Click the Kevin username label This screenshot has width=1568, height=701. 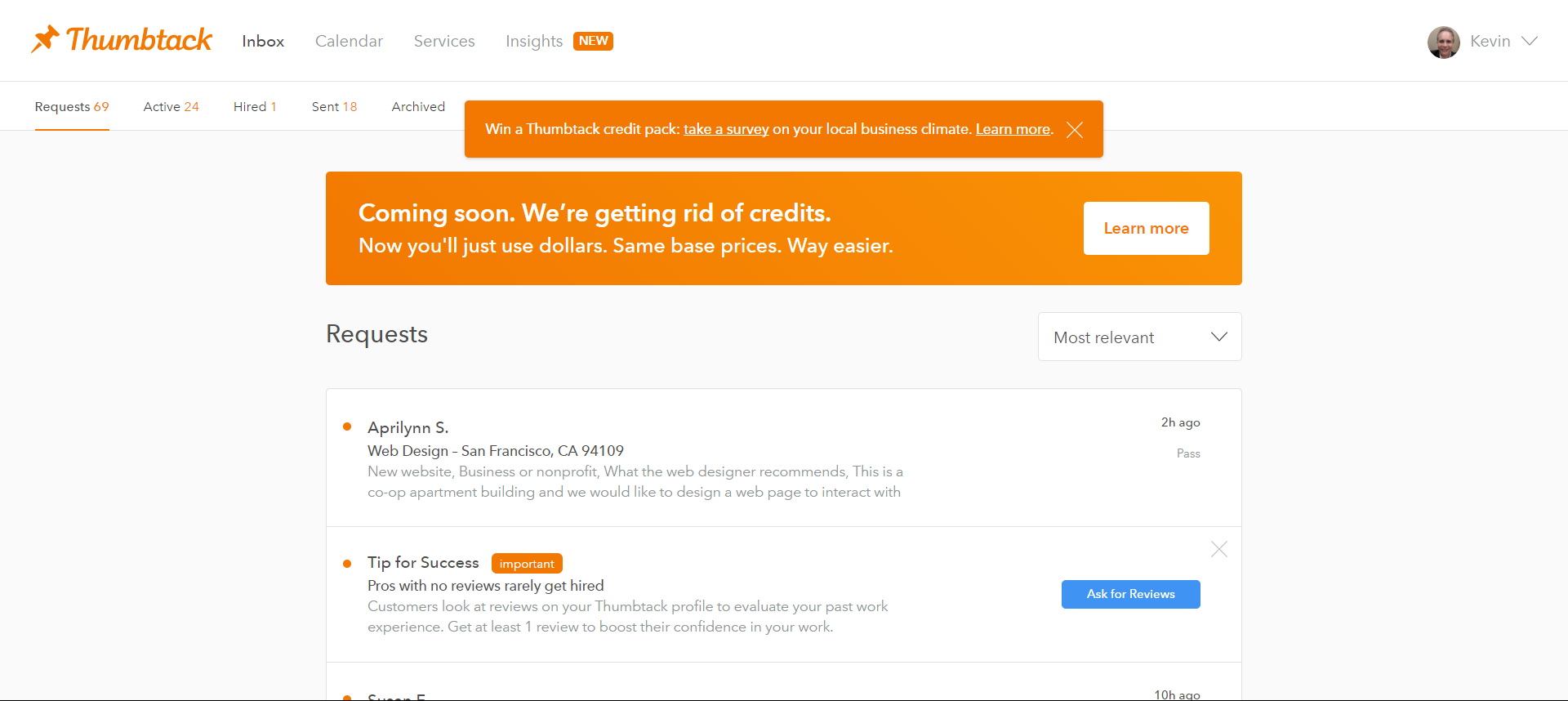[1490, 41]
